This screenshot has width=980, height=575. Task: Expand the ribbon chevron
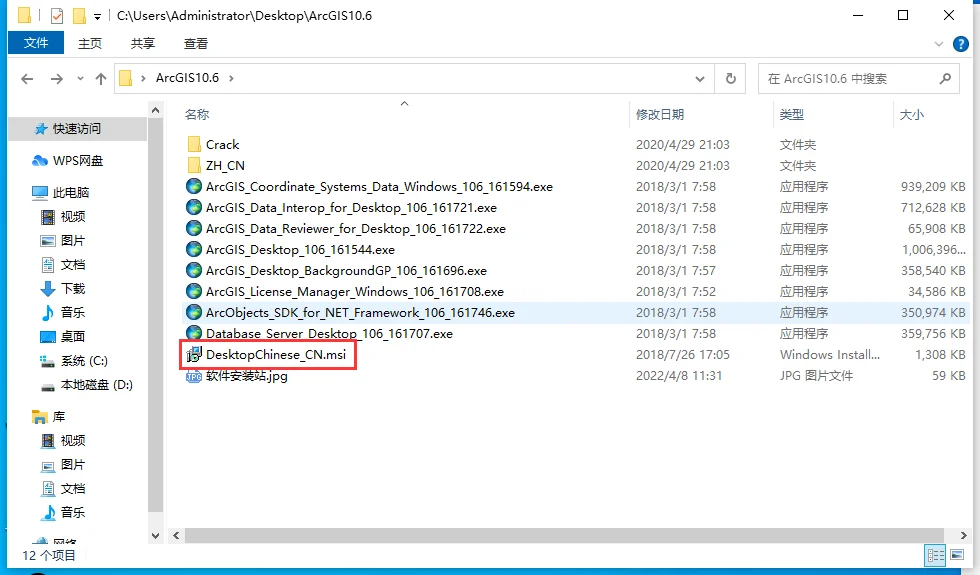tap(938, 44)
